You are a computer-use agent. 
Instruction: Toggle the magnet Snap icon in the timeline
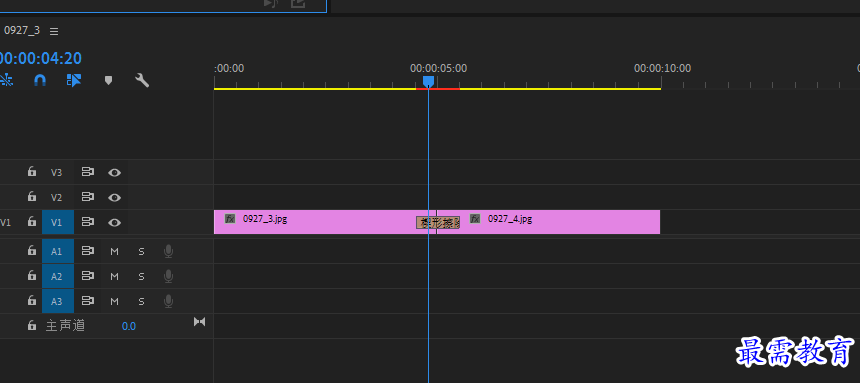pos(39,81)
